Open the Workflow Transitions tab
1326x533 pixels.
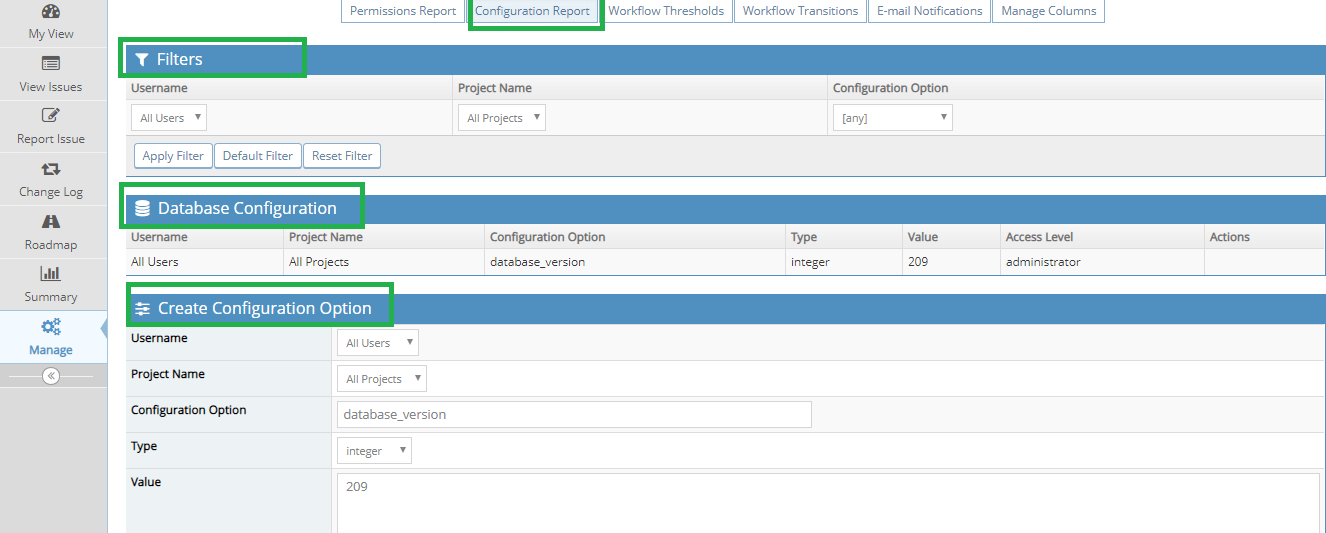pos(800,11)
